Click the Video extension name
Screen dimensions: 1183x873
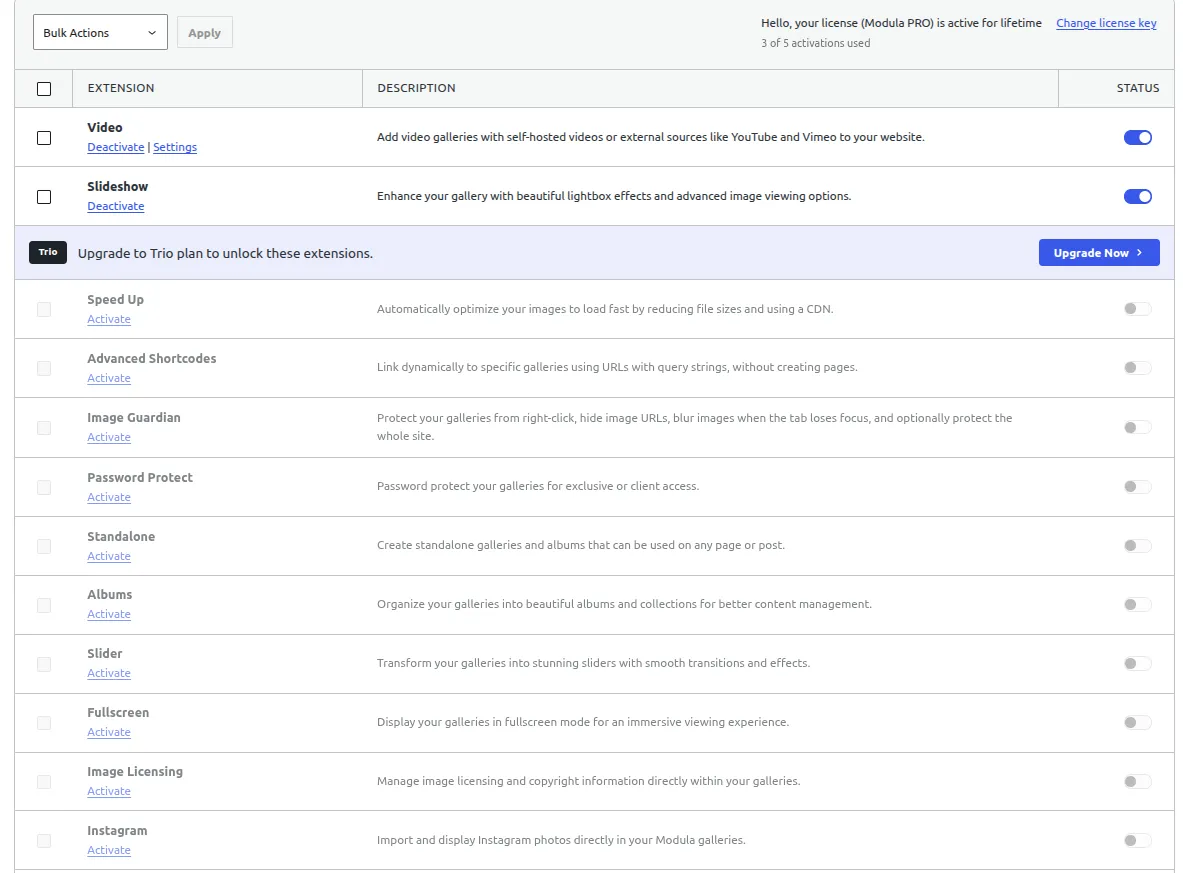[x=105, y=128]
